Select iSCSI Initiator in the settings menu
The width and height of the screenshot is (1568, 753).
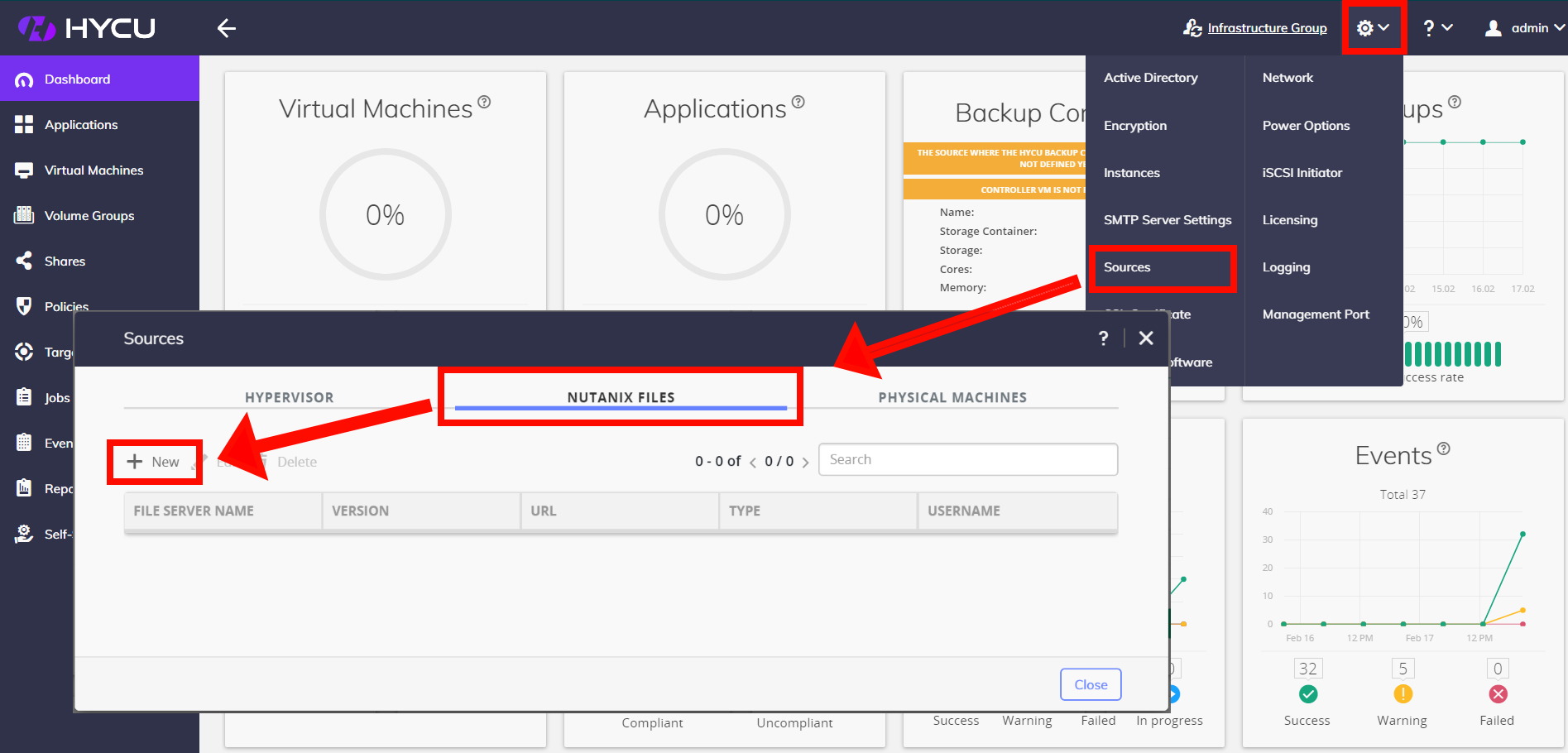tap(1302, 173)
